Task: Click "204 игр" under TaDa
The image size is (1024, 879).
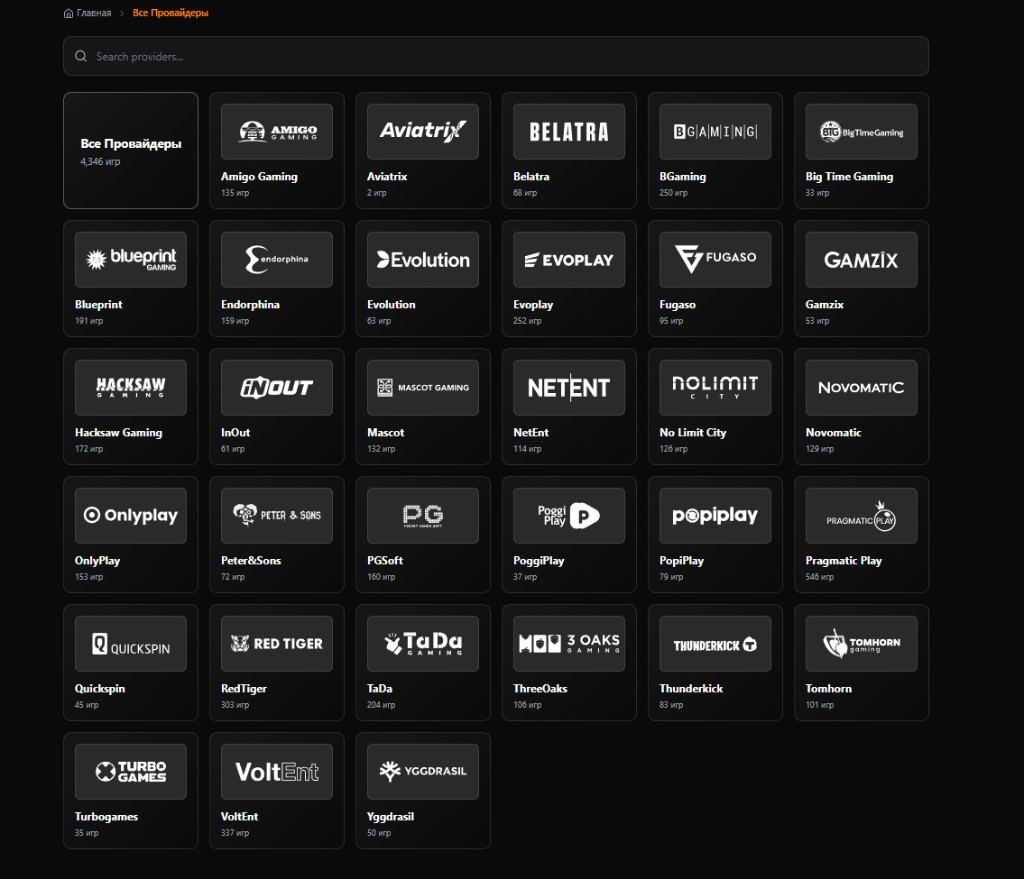Action: (x=381, y=705)
